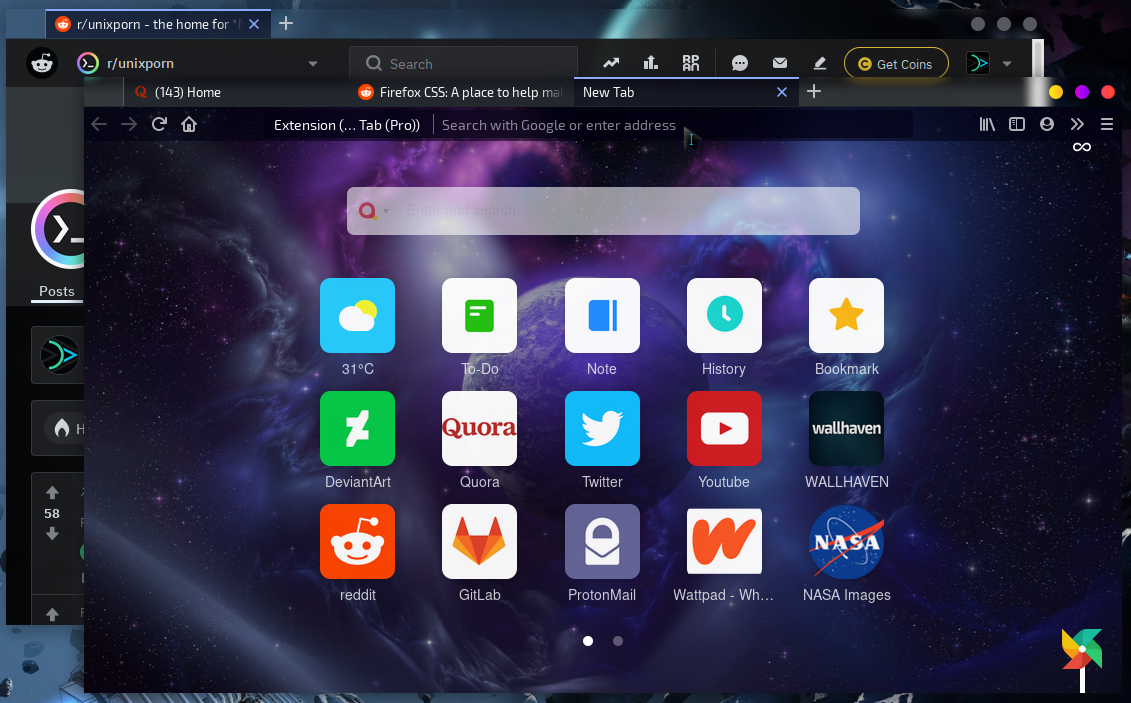
Task: Launch the Twitter shortcut
Action: click(x=602, y=428)
